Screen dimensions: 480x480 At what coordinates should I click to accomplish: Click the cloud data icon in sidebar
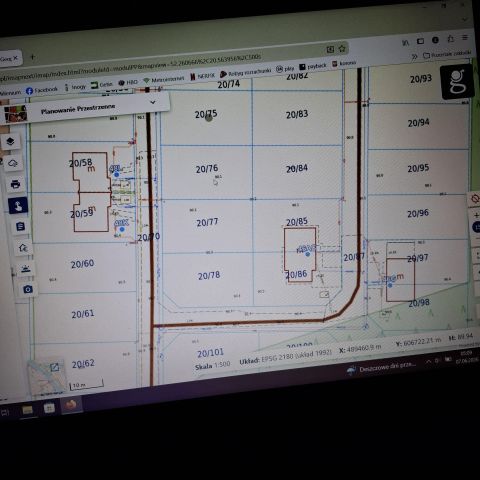(13, 163)
